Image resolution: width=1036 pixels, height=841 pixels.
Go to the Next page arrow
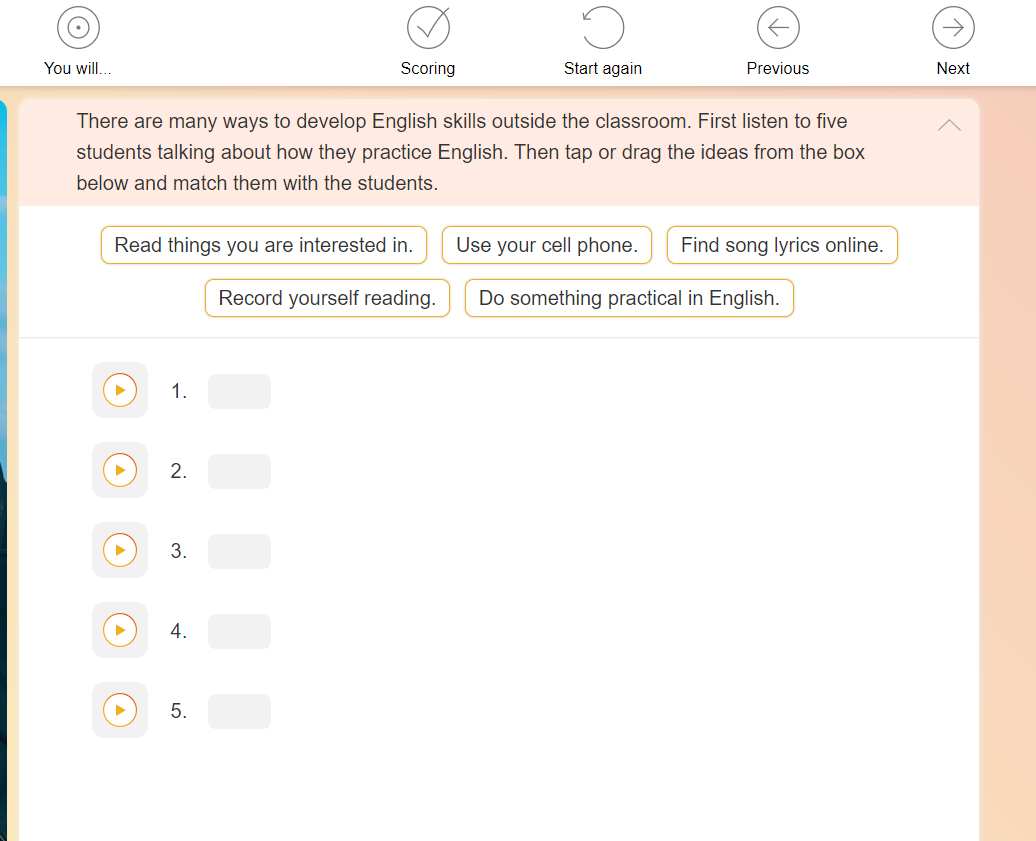click(953, 28)
